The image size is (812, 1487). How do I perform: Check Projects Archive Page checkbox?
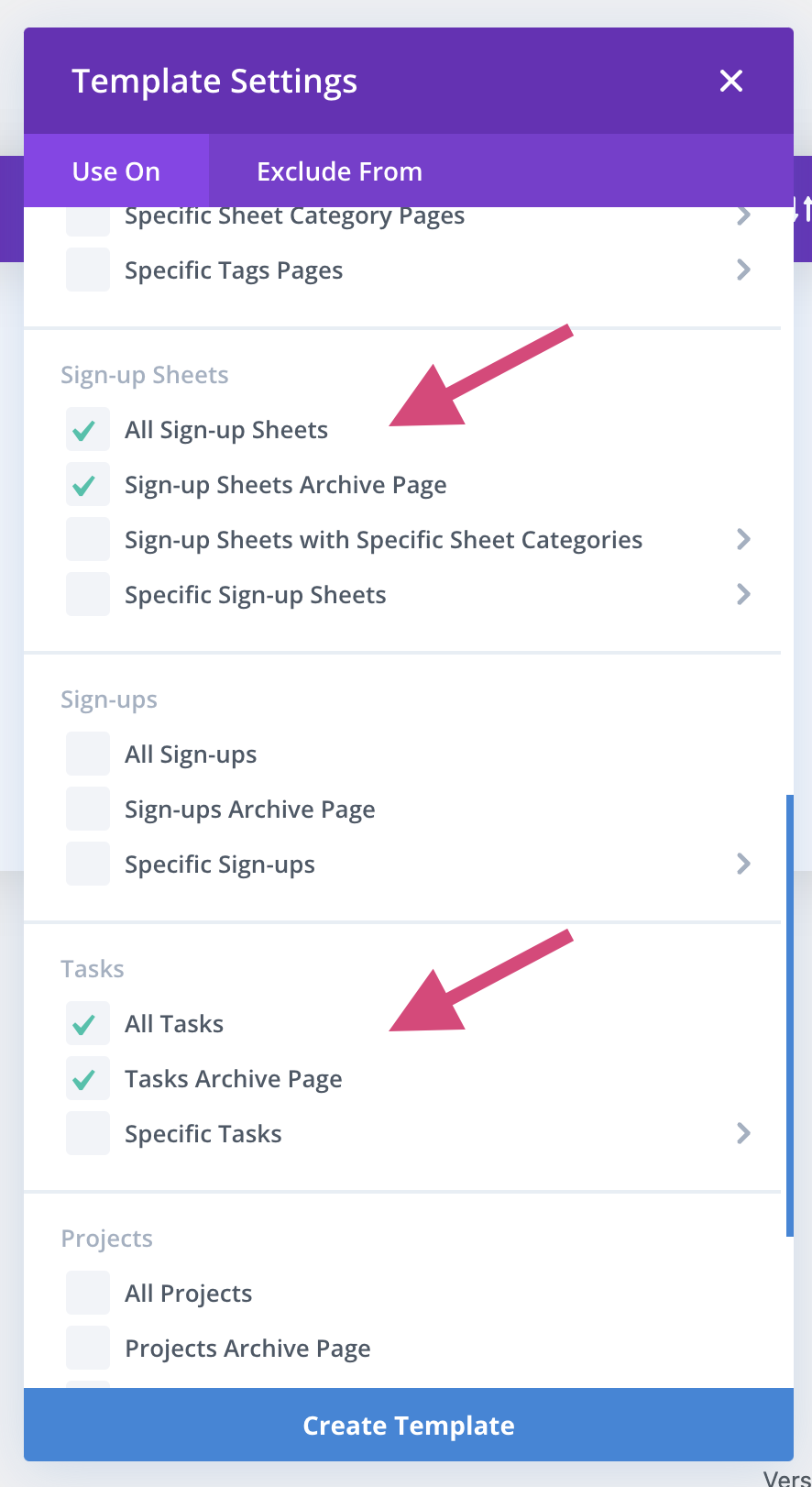click(88, 1349)
